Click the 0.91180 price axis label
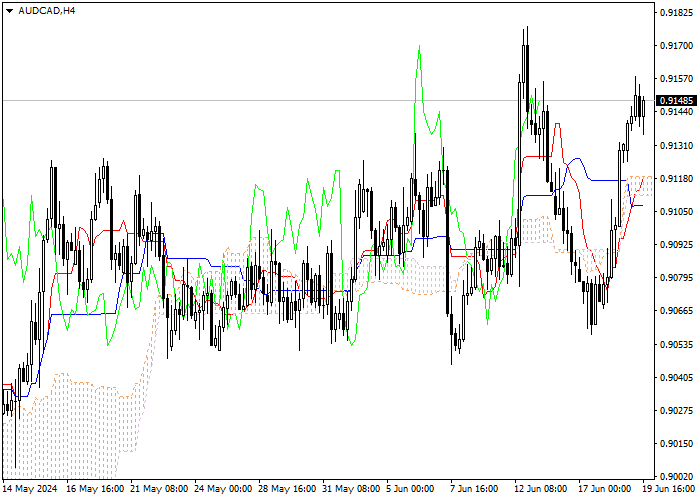The image size is (700, 500). [x=676, y=179]
